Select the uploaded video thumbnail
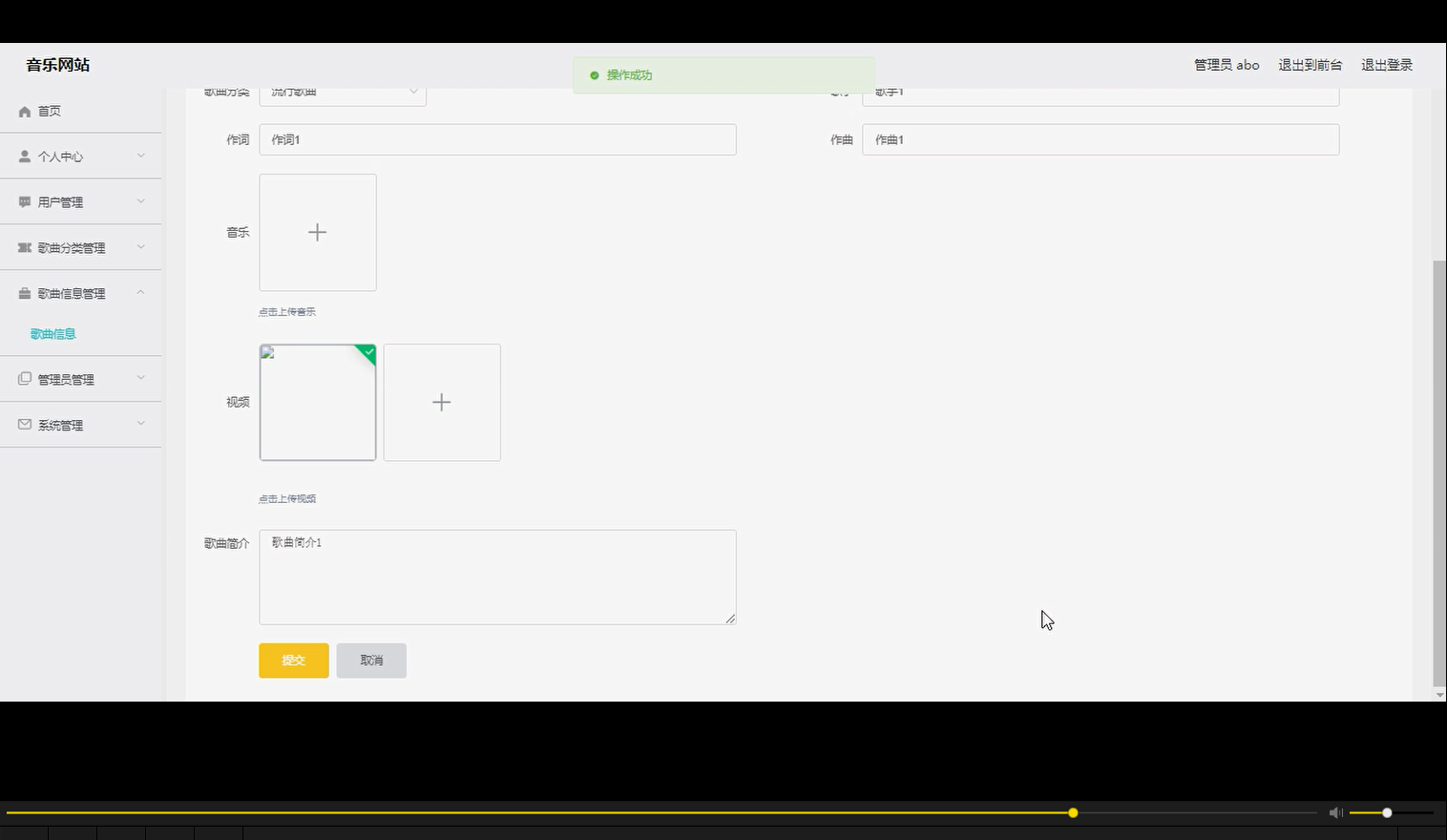The width and height of the screenshot is (1447, 840). pyautogui.click(x=318, y=402)
